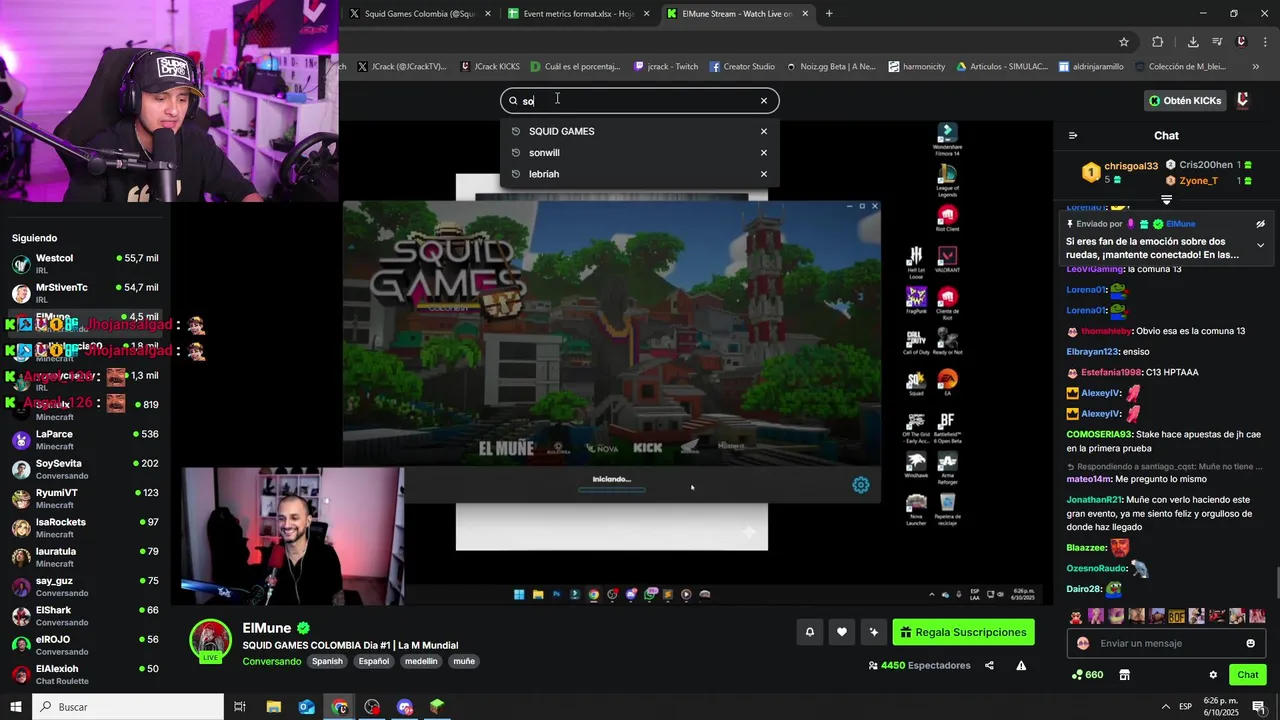
Task: Open MrStivenTc in Siguiendo list
Action: point(85,293)
